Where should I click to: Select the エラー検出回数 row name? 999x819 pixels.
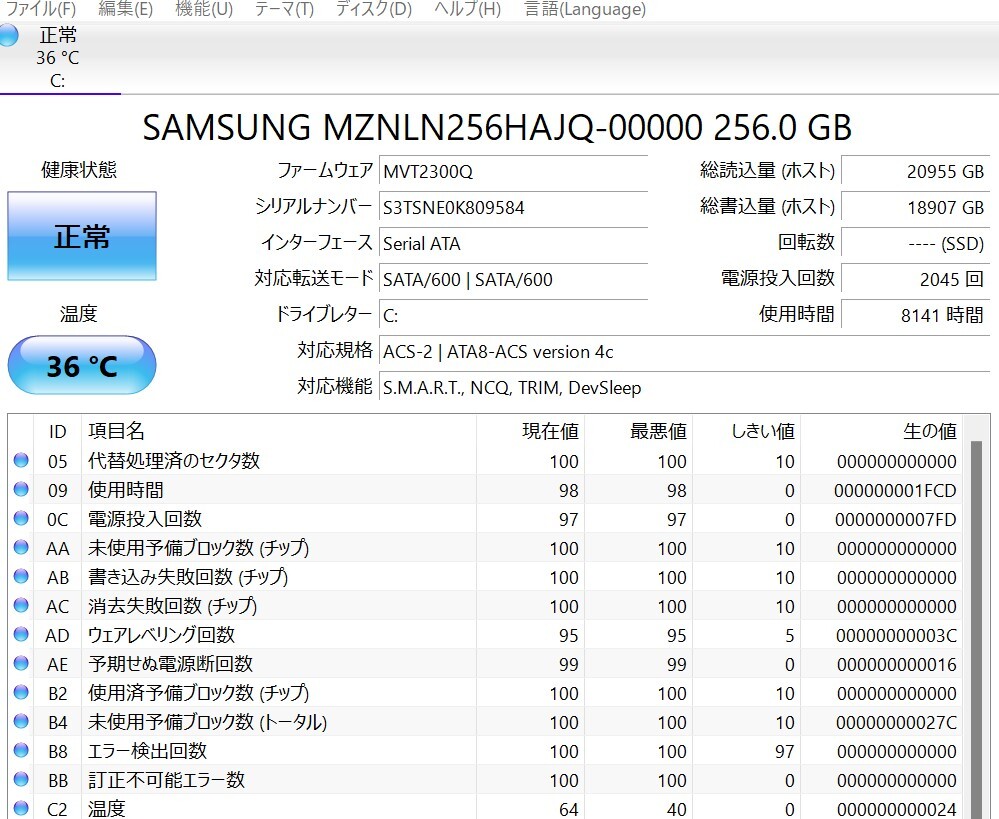tap(148, 750)
